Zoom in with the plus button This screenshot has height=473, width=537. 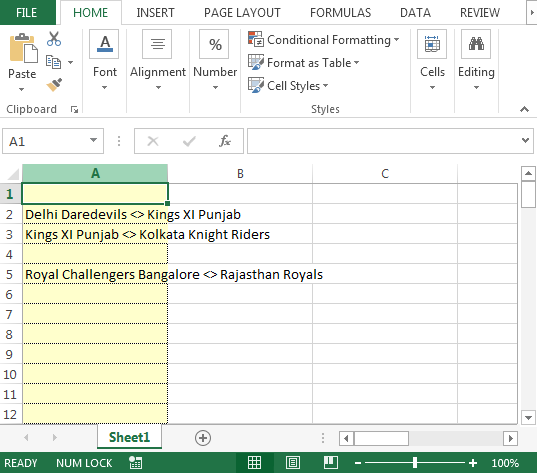point(473,463)
